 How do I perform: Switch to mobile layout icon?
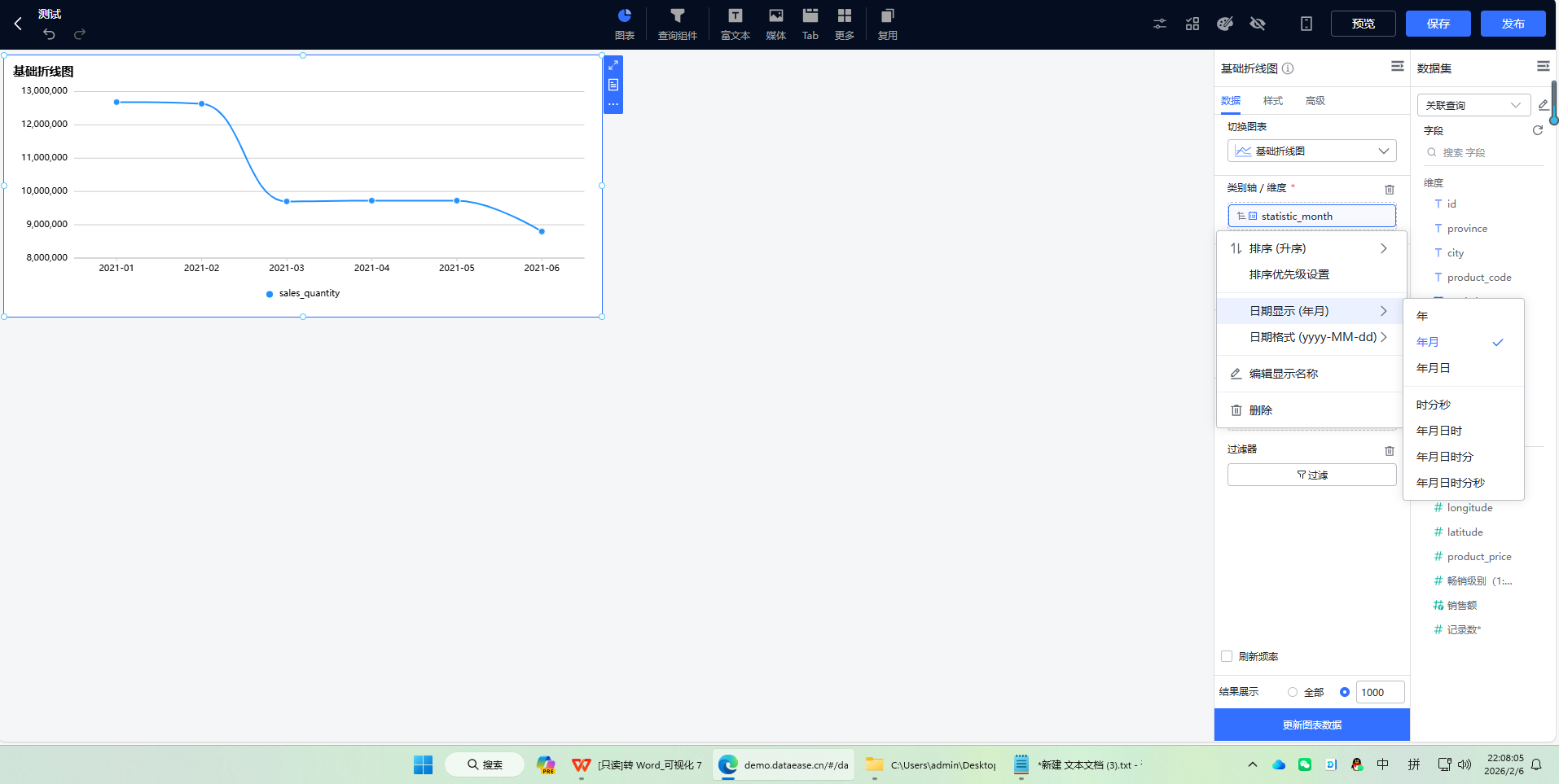[x=1306, y=24]
